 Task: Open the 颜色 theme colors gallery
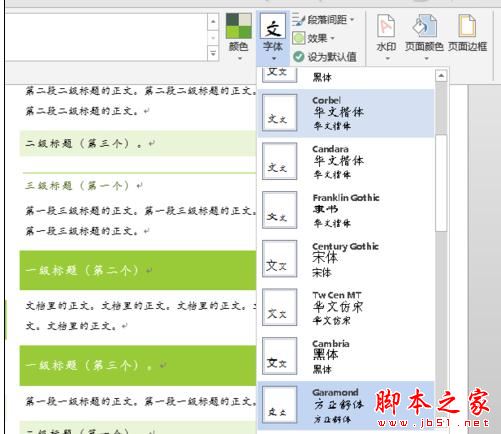(x=239, y=36)
